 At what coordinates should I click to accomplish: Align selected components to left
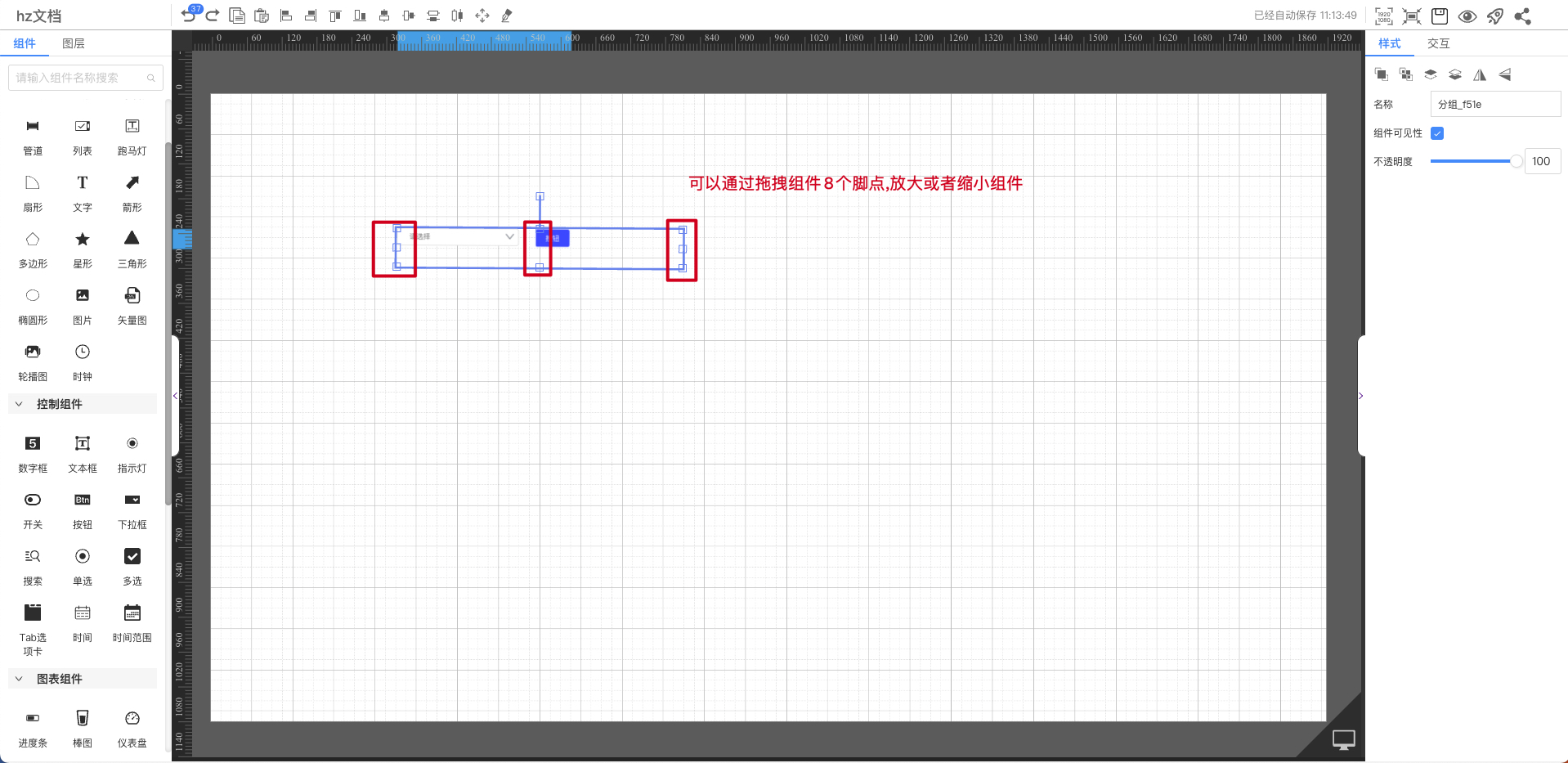coord(286,16)
